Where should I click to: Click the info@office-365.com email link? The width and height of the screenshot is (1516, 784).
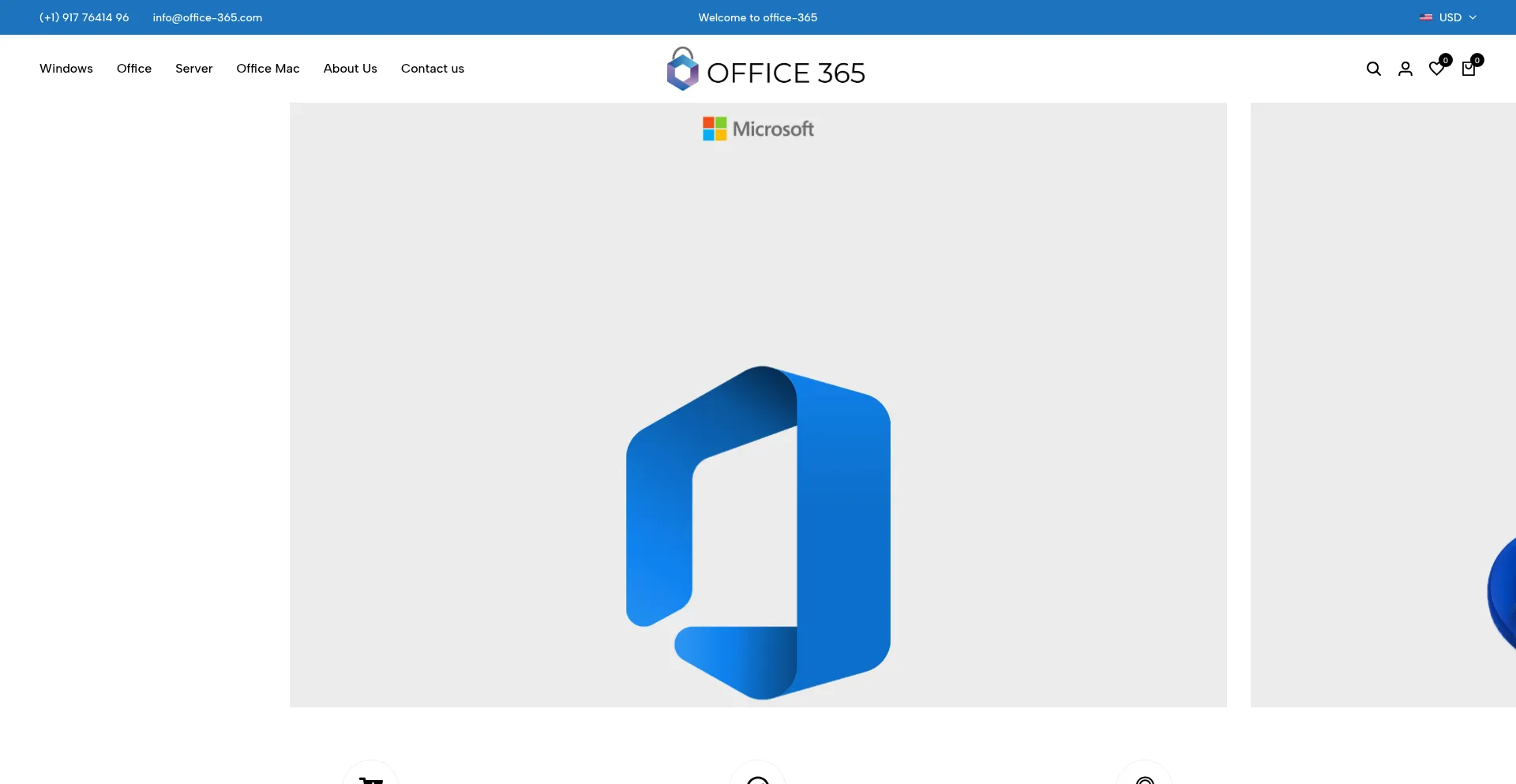click(207, 17)
